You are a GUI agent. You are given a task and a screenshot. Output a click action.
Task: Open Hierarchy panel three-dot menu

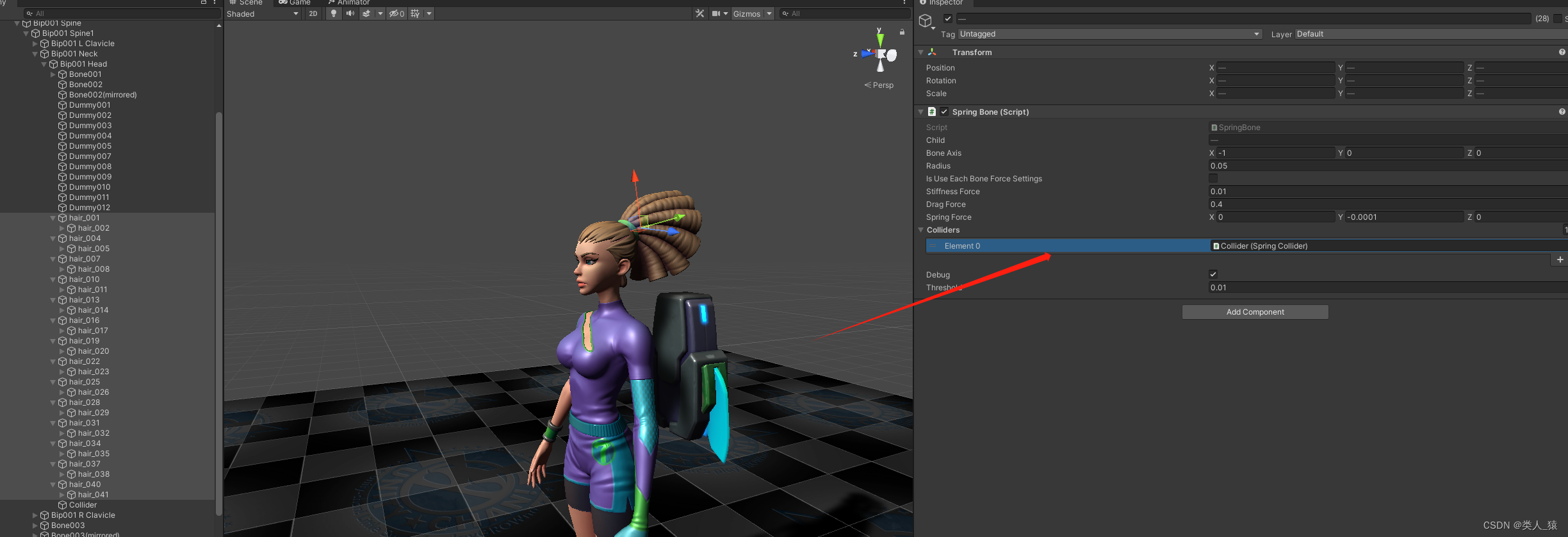215,3
